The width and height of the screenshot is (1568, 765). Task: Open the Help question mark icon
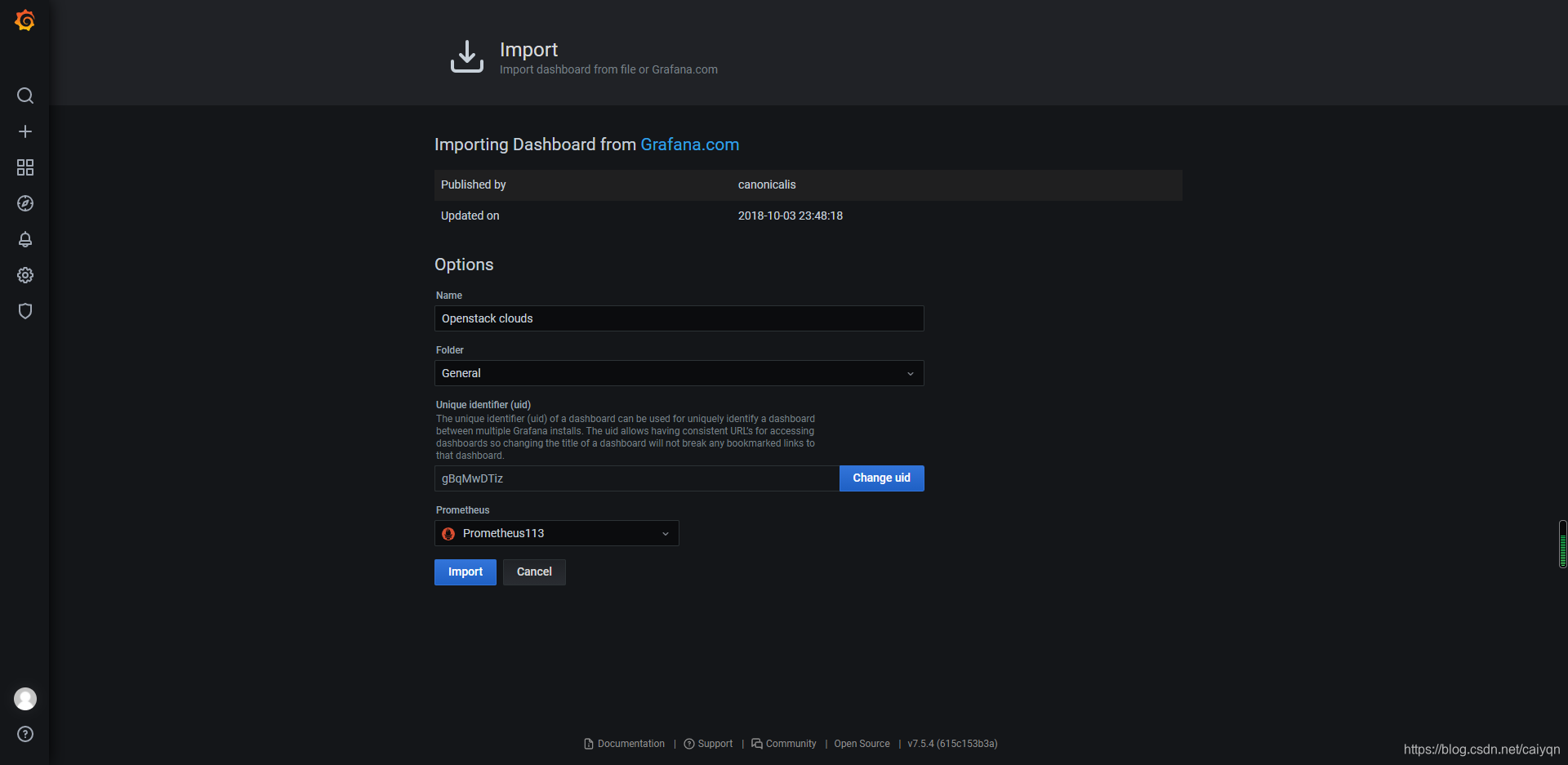[25, 734]
